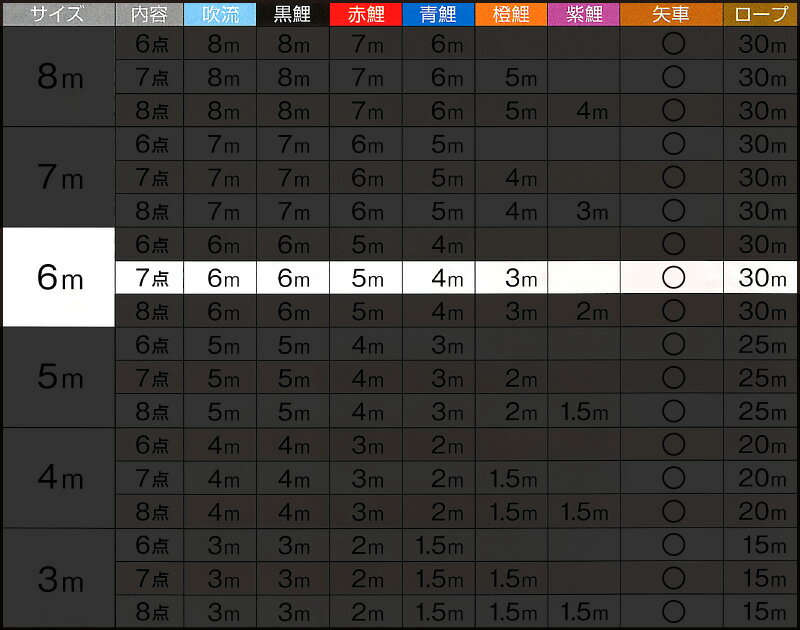Screen dimensions: 800x630
Task: Click the 8m size group cell
Action: pos(57,77)
